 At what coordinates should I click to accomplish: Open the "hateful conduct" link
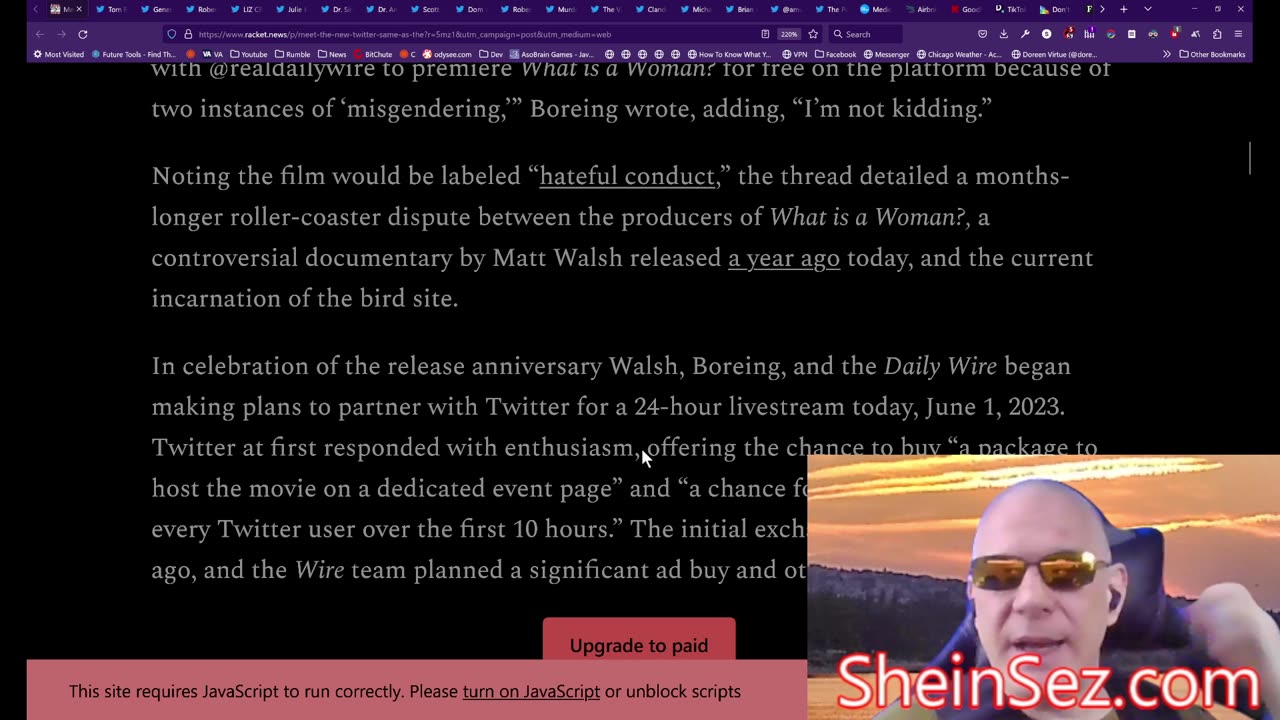(627, 176)
